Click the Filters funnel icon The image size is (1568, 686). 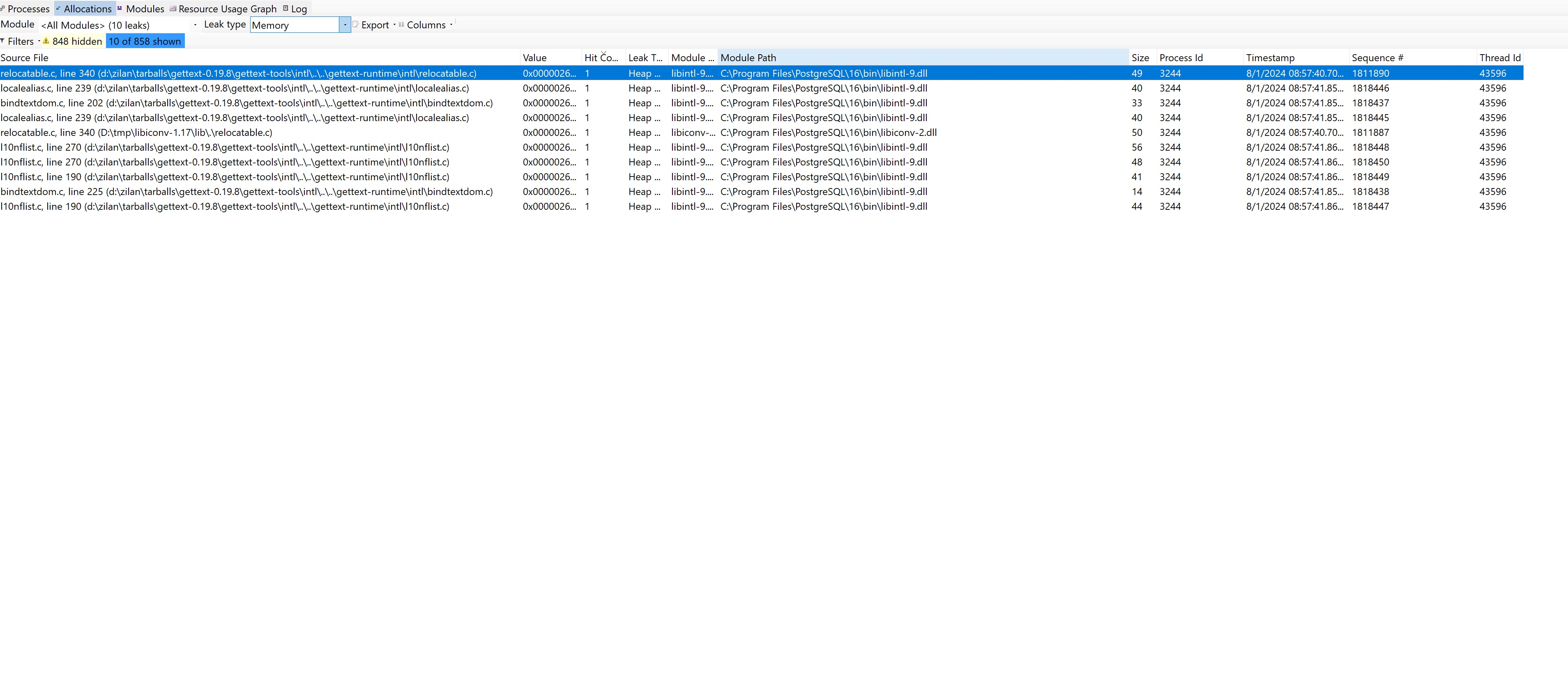[3, 41]
